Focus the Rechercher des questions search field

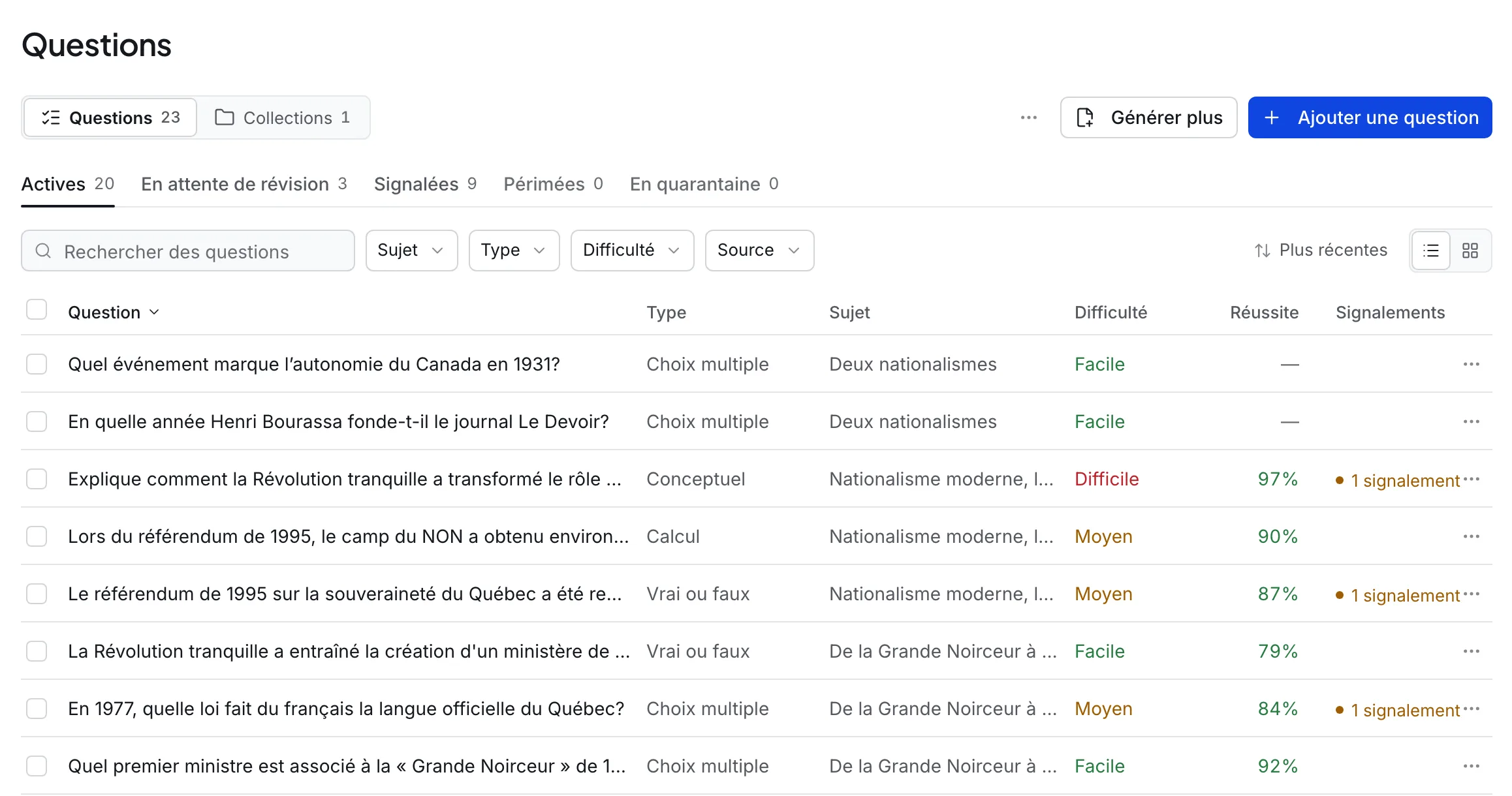pos(188,251)
